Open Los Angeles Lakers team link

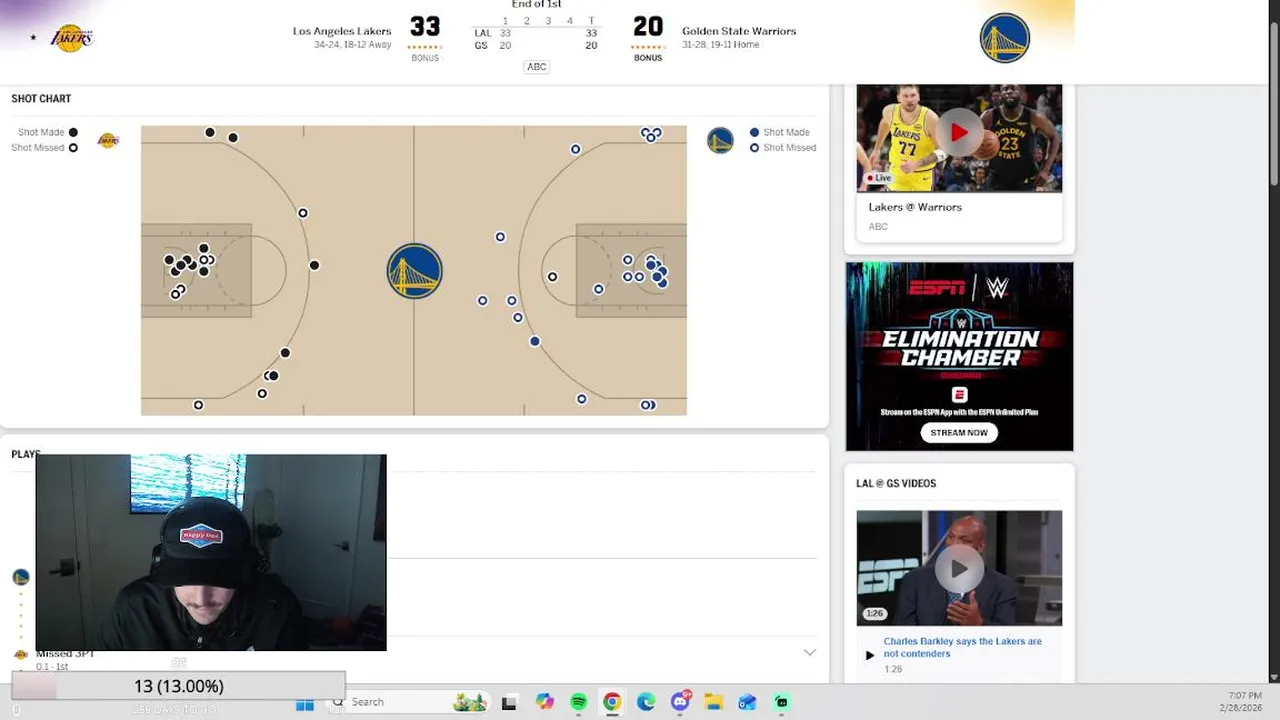click(x=341, y=31)
